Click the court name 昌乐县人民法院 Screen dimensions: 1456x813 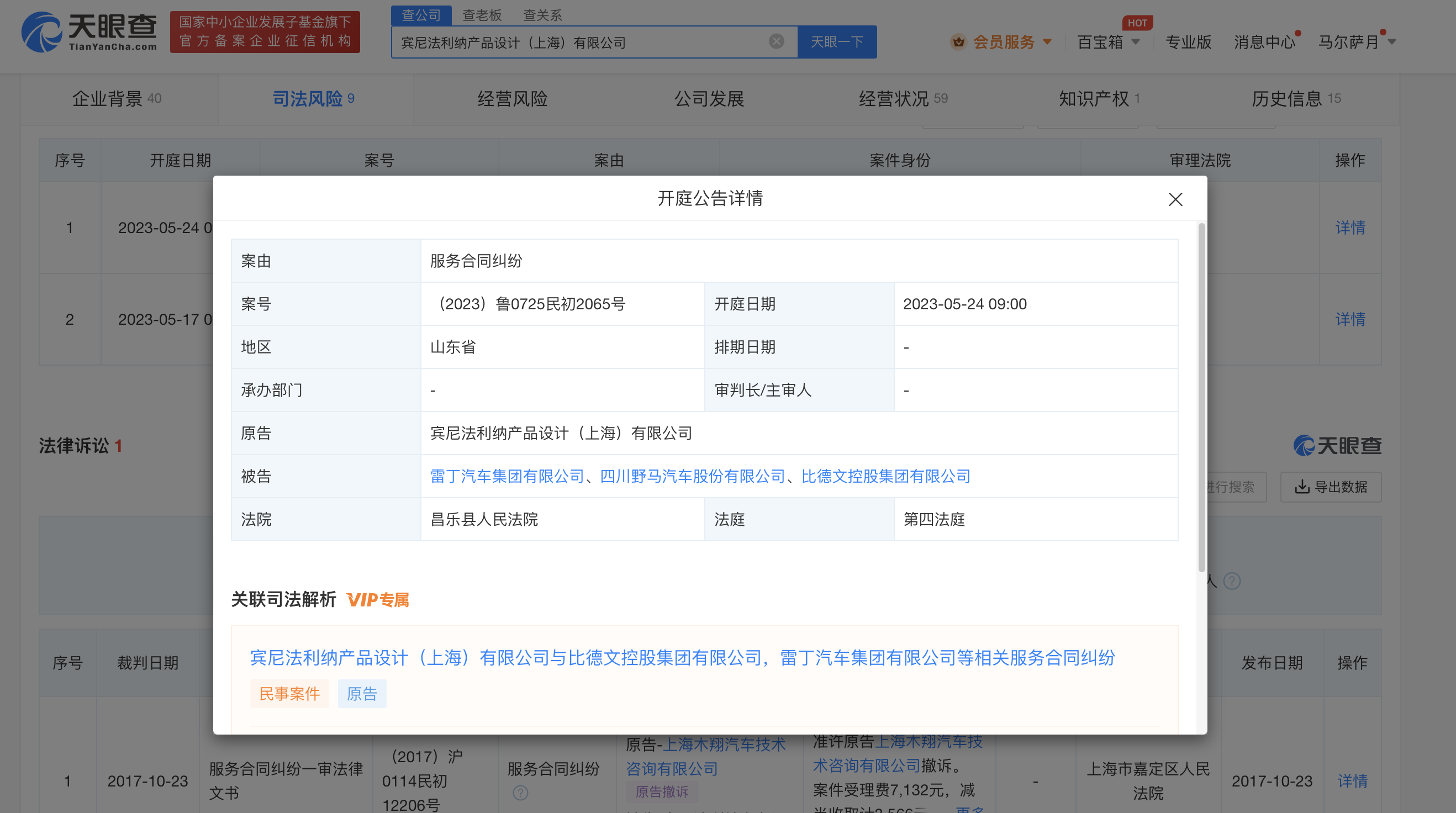click(x=484, y=520)
